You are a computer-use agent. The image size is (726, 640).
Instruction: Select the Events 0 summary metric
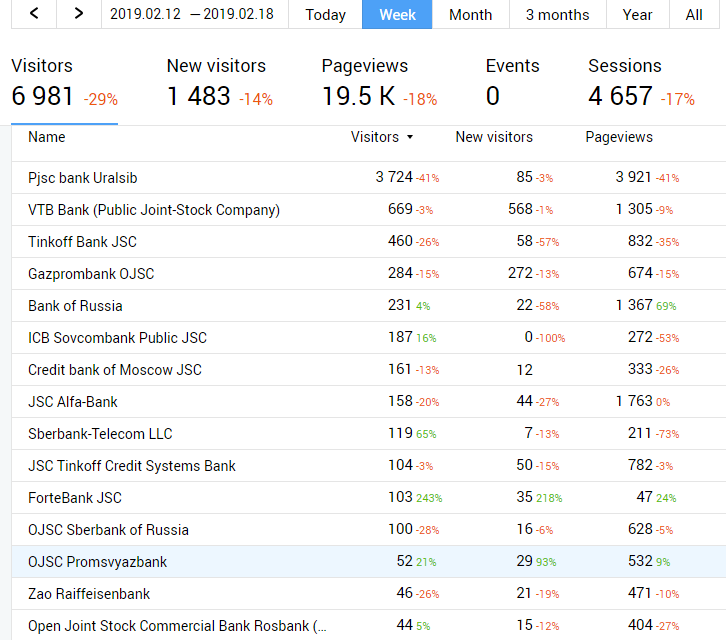512,83
